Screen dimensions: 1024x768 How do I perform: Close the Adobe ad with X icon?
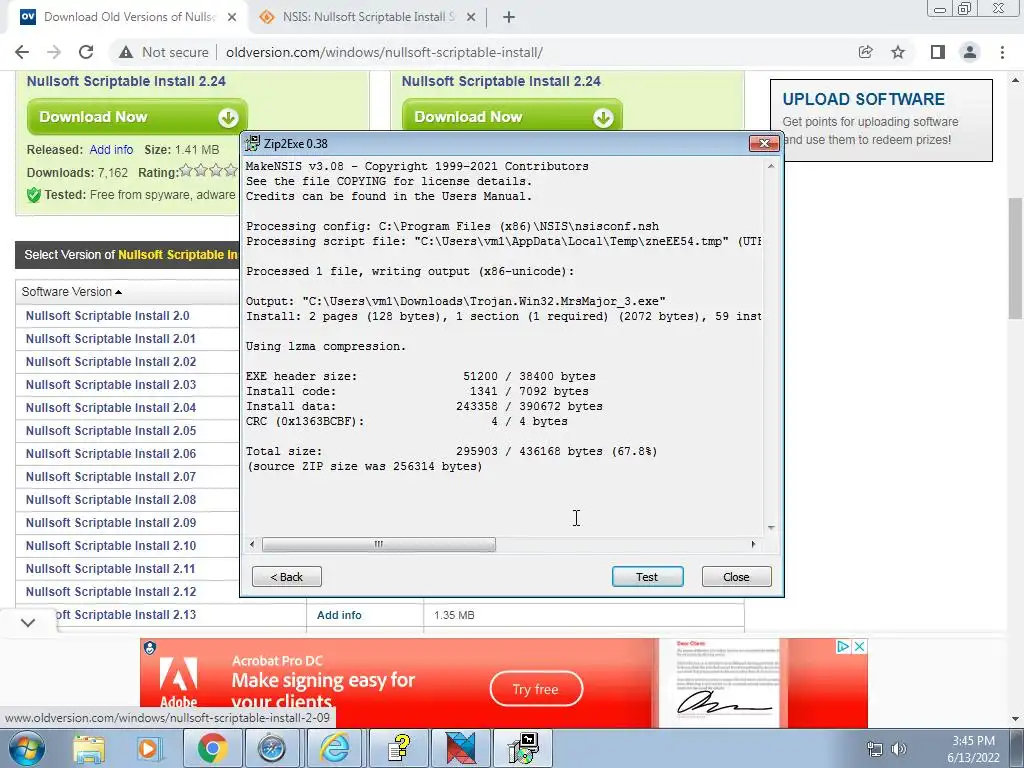pos(860,647)
